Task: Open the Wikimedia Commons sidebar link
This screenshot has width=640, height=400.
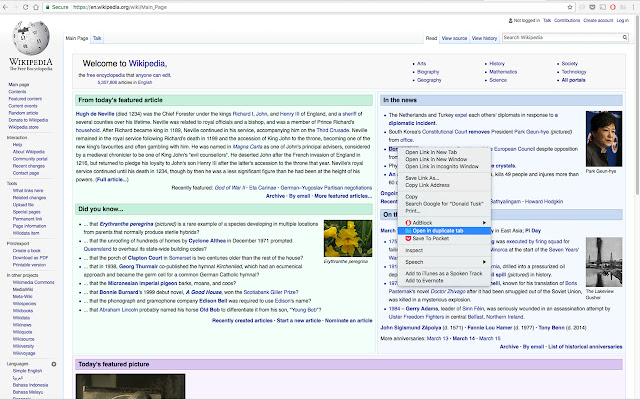Action: click(x=33, y=282)
